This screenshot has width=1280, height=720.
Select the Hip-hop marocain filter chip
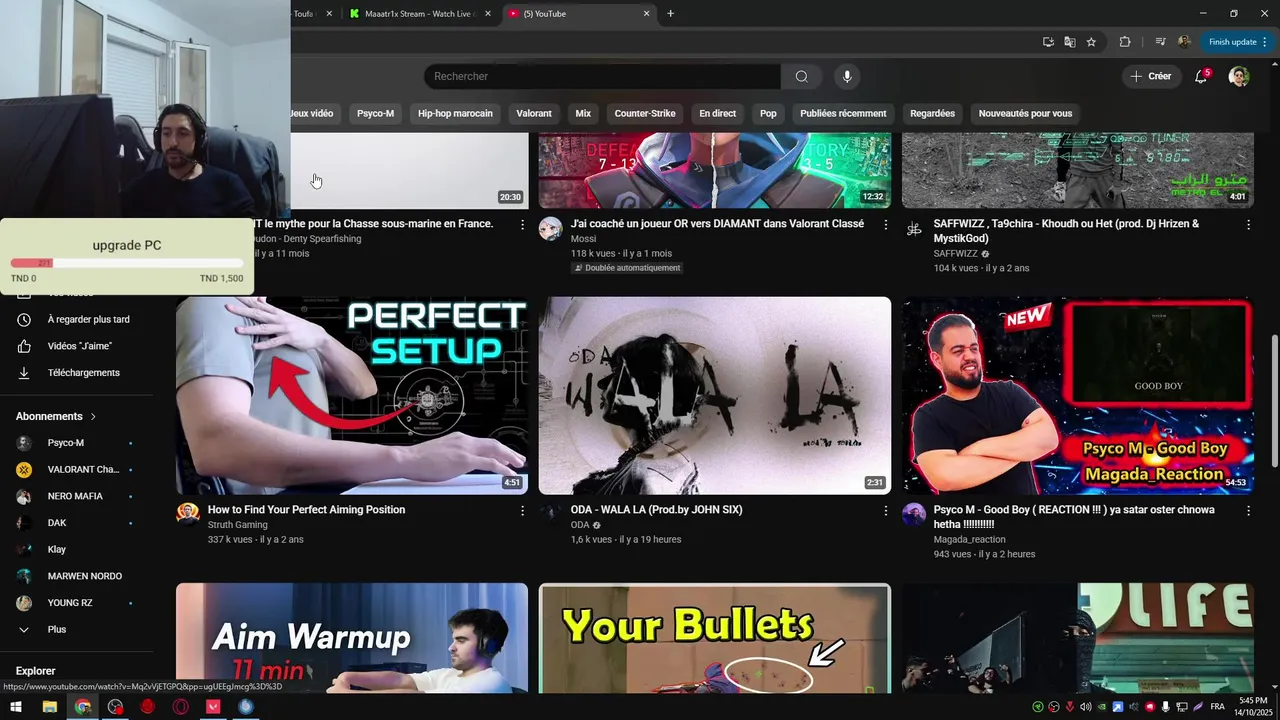455,113
